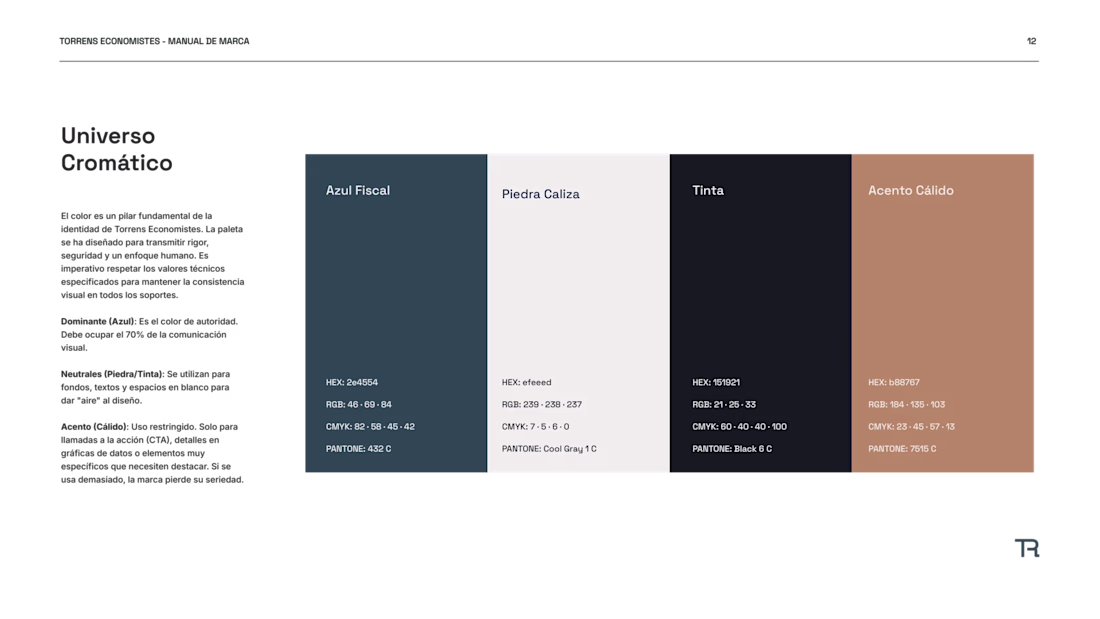The height and width of the screenshot is (619, 1100).
Task: Click the text CMYK: 82 · 58 · 45 · 42
Action: pos(370,427)
